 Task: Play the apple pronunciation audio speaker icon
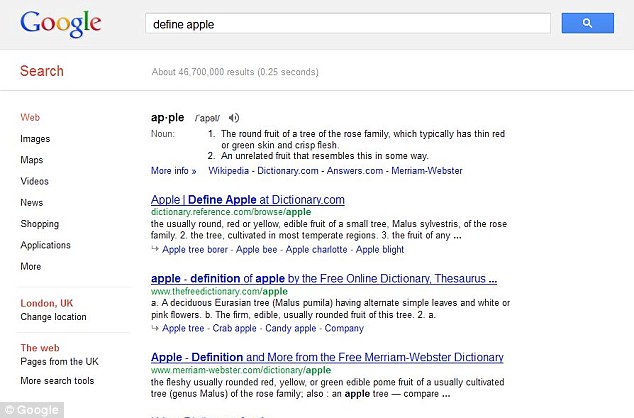(234, 118)
